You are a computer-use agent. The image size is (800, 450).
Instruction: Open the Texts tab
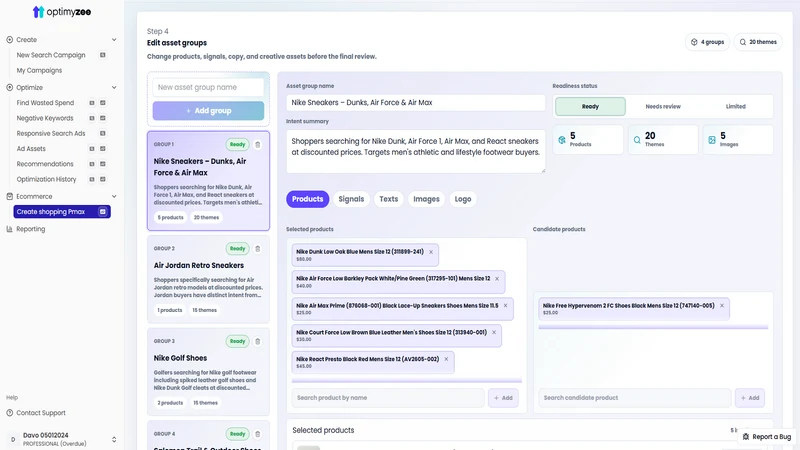click(388, 199)
